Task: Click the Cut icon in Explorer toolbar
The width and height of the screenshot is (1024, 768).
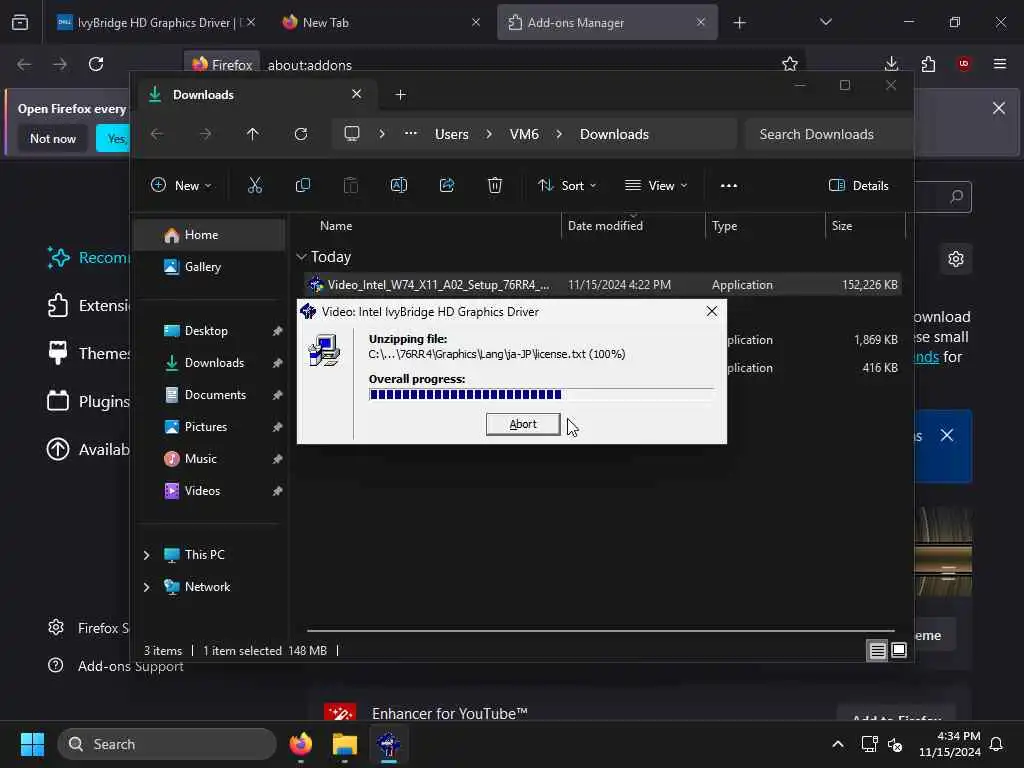Action: pos(255,185)
